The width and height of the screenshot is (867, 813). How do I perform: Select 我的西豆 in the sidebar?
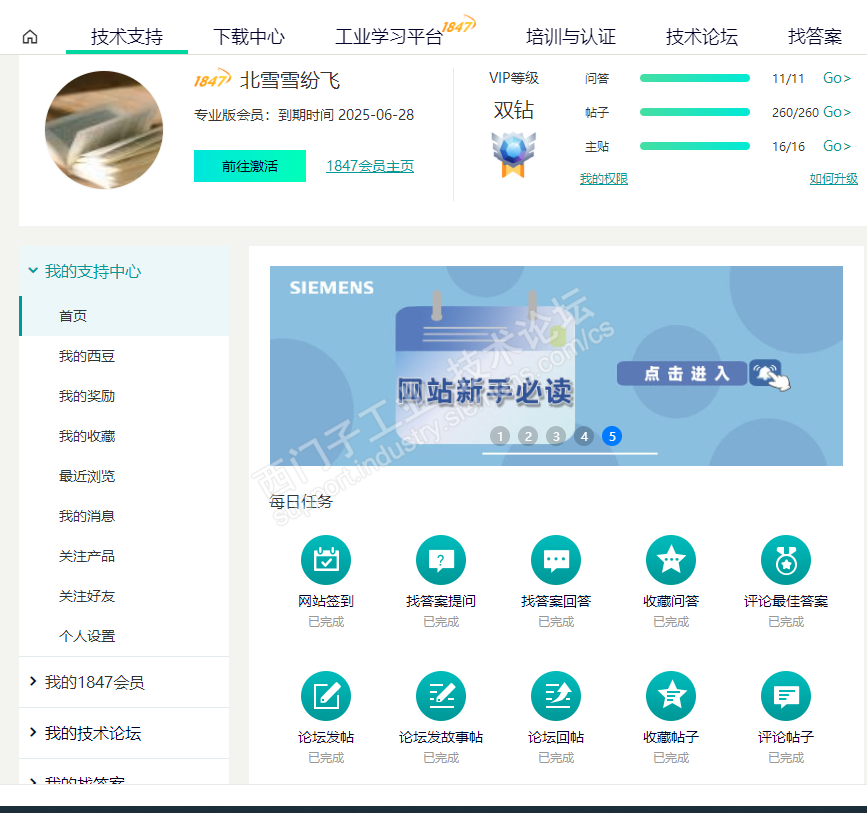pos(87,356)
